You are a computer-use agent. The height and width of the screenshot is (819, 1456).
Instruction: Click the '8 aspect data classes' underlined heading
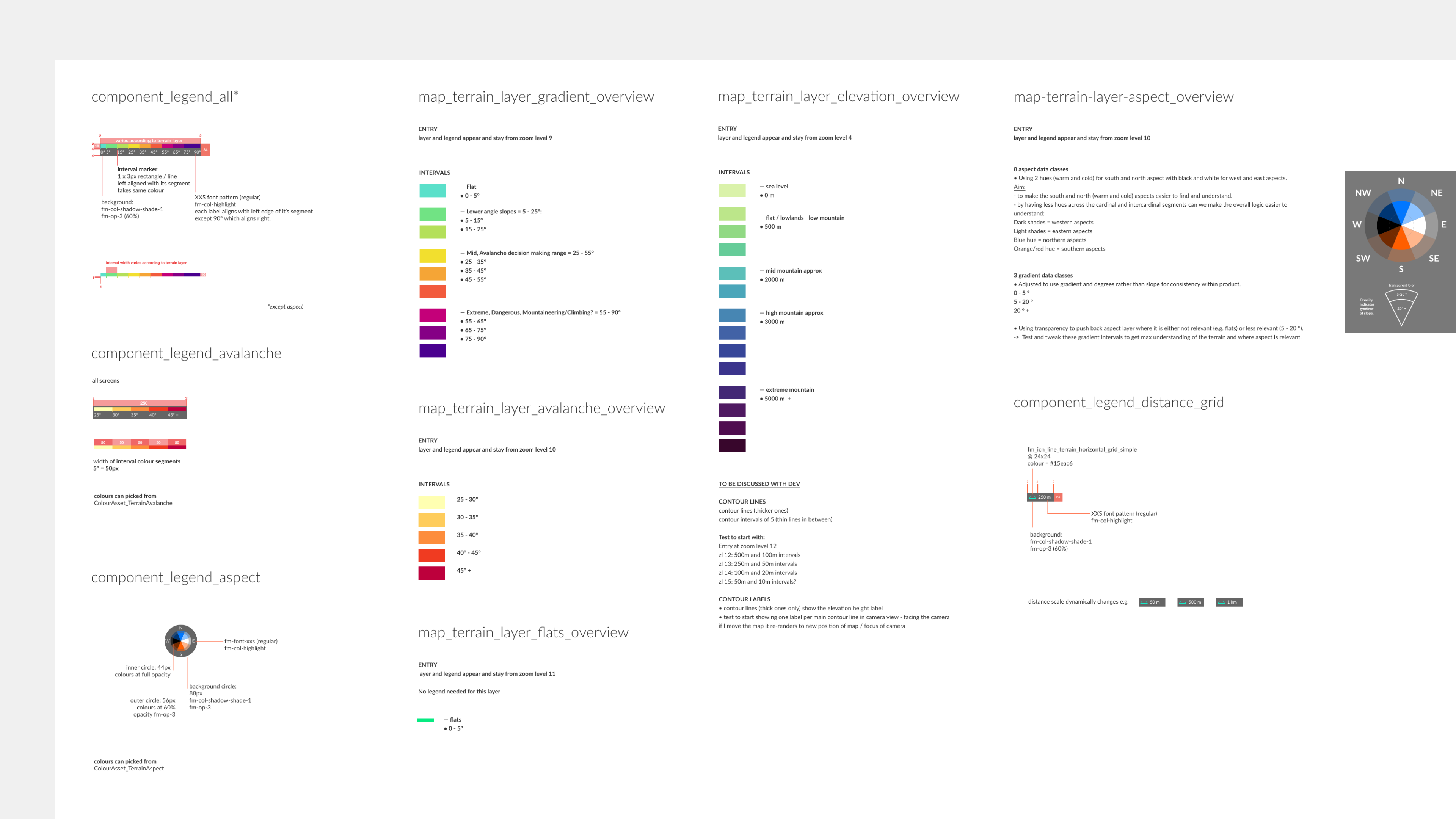(1040, 169)
